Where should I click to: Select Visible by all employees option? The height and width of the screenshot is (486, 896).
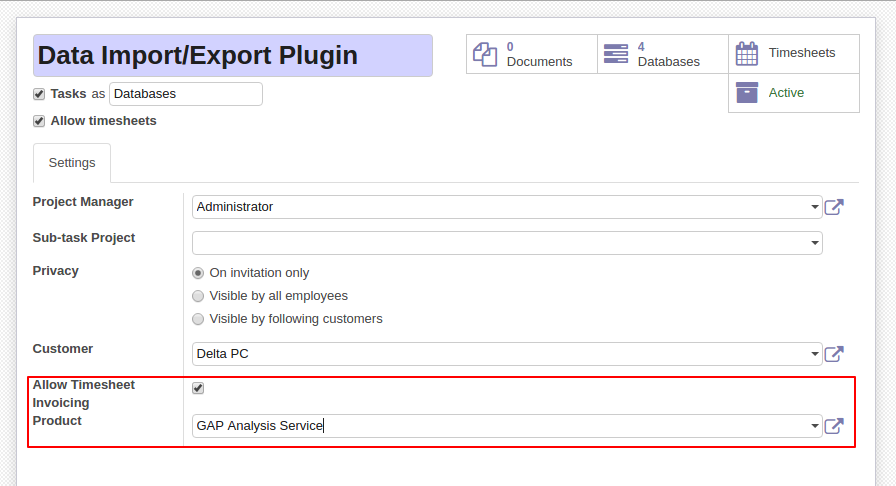pos(198,296)
